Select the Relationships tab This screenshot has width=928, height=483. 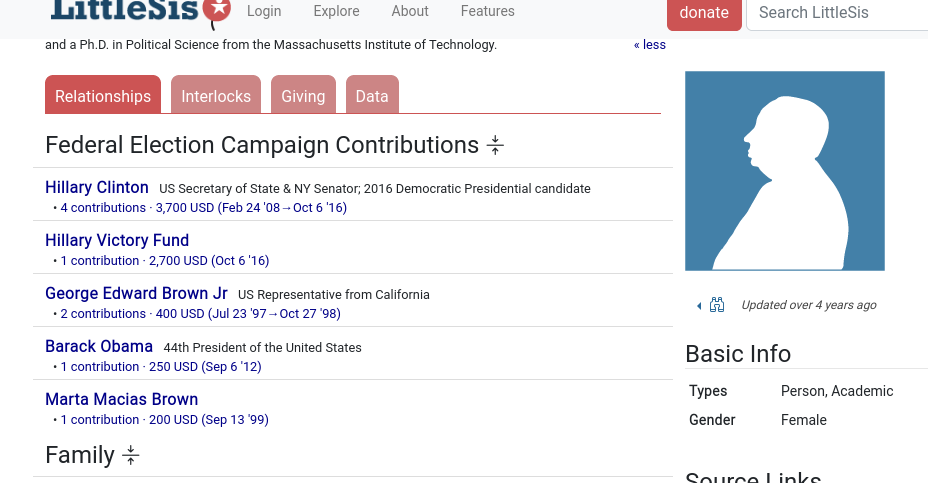pyautogui.click(x=103, y=95)
